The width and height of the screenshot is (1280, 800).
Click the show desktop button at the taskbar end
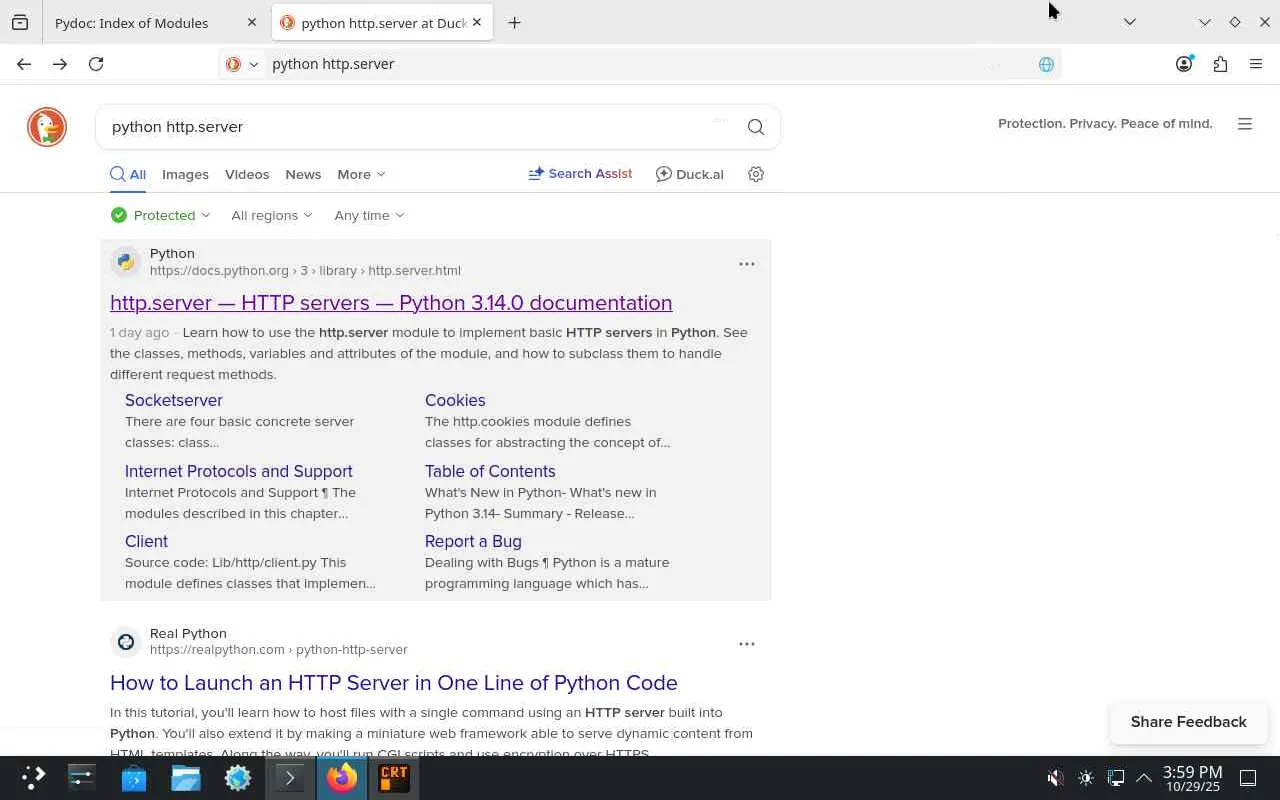tap(1248, 778)
